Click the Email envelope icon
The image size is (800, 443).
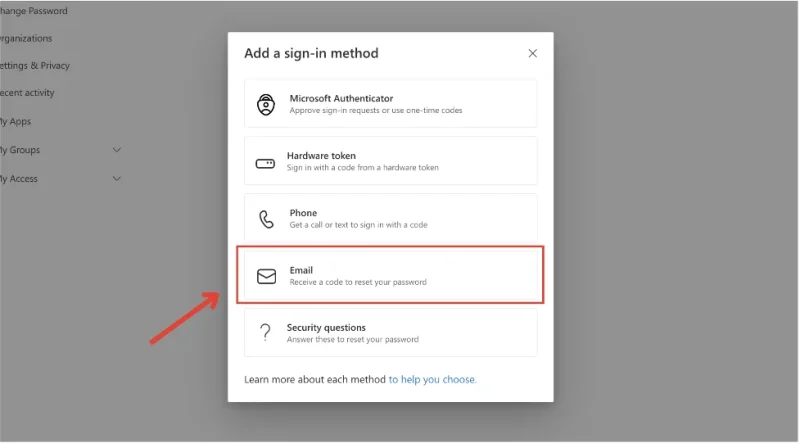point(266,276)
